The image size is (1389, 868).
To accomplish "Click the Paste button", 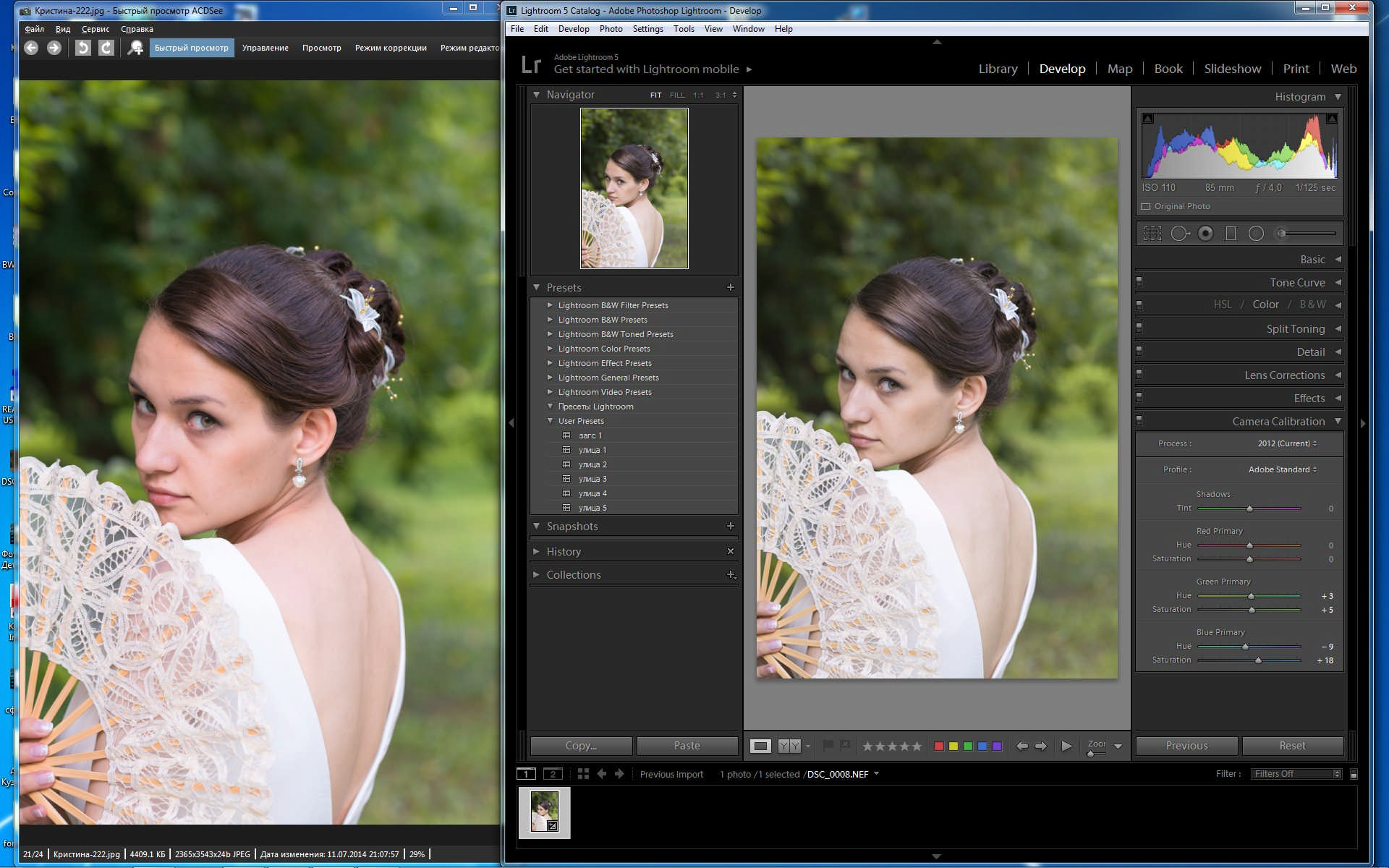I will pos(687,746).
